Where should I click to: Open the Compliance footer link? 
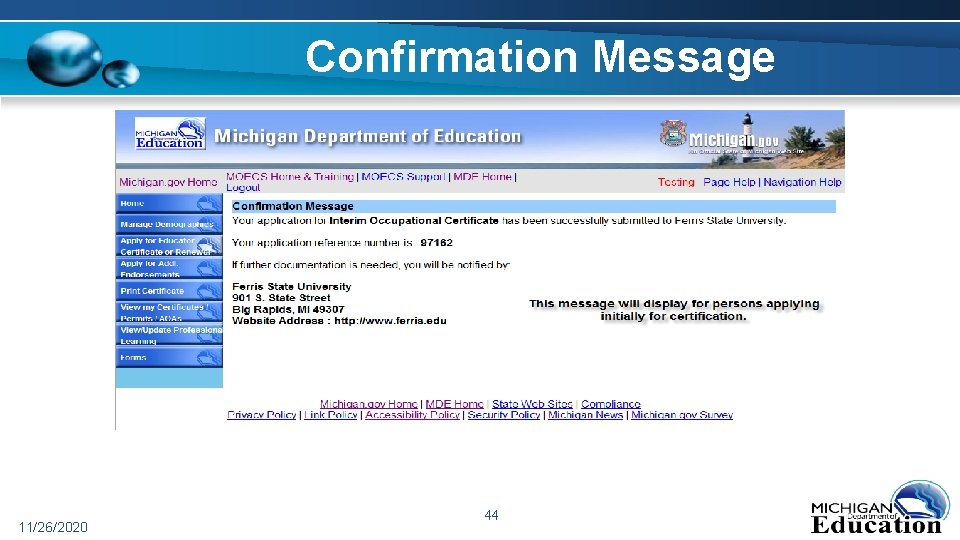(x=610, y=403)
